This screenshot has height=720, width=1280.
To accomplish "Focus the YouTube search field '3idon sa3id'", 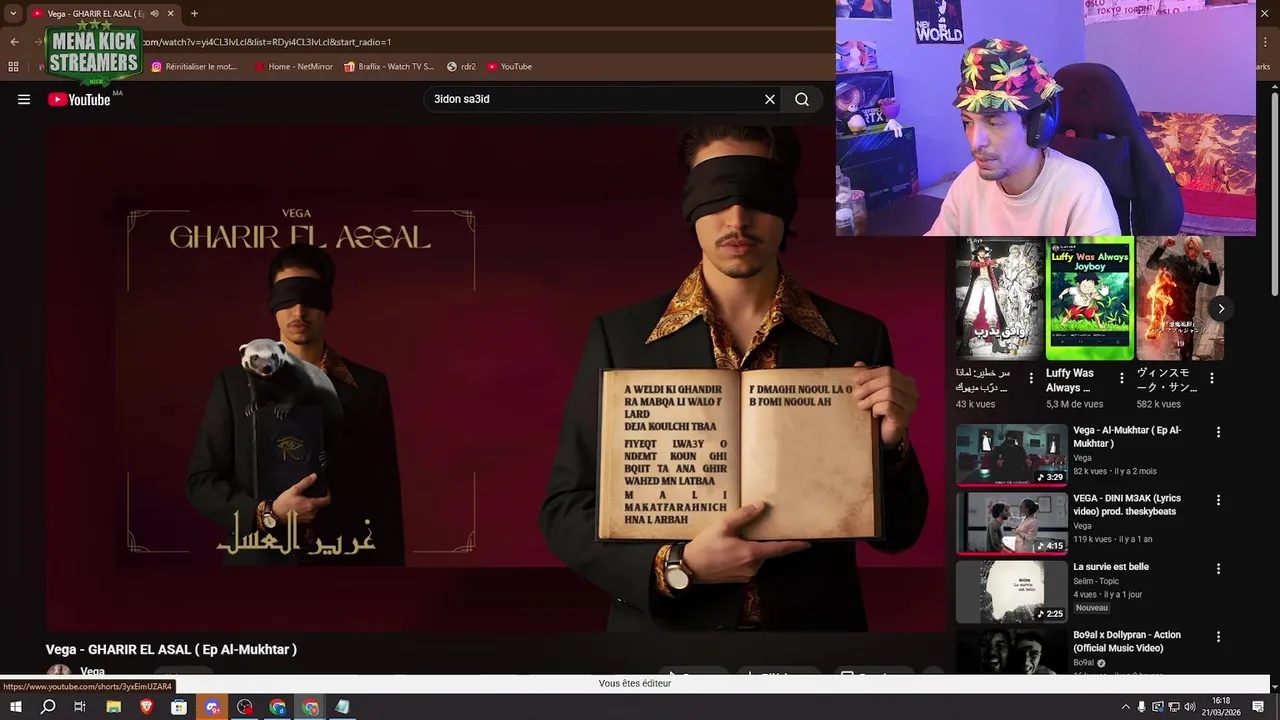I will point(595,99).
